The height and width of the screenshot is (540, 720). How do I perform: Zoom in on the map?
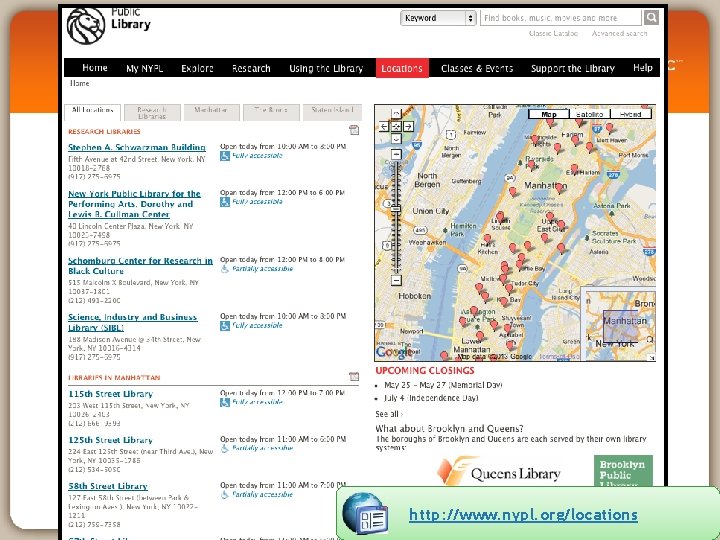396,154
